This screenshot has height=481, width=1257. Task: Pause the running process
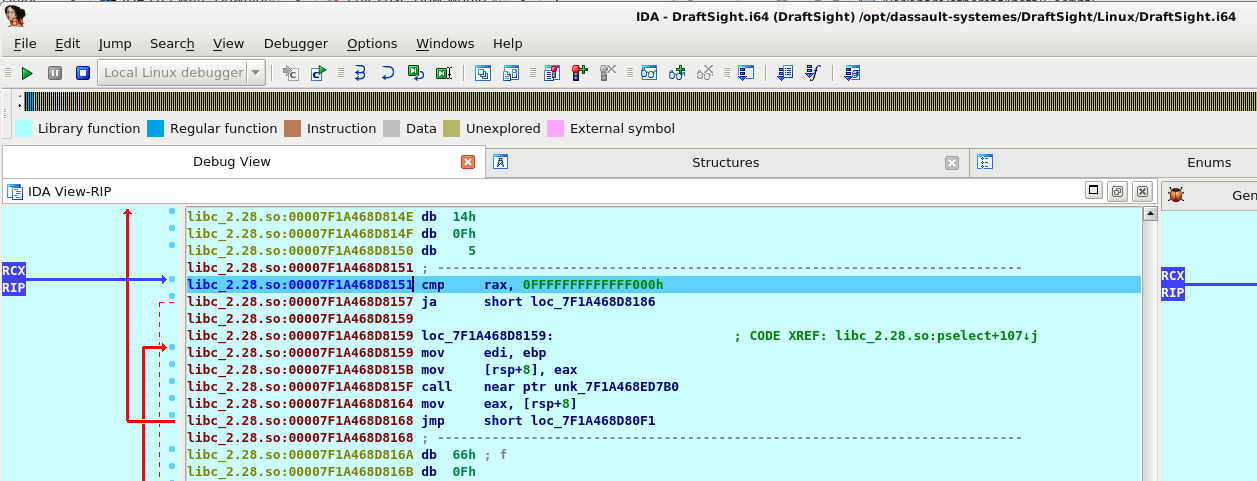(x=55, y=73)
